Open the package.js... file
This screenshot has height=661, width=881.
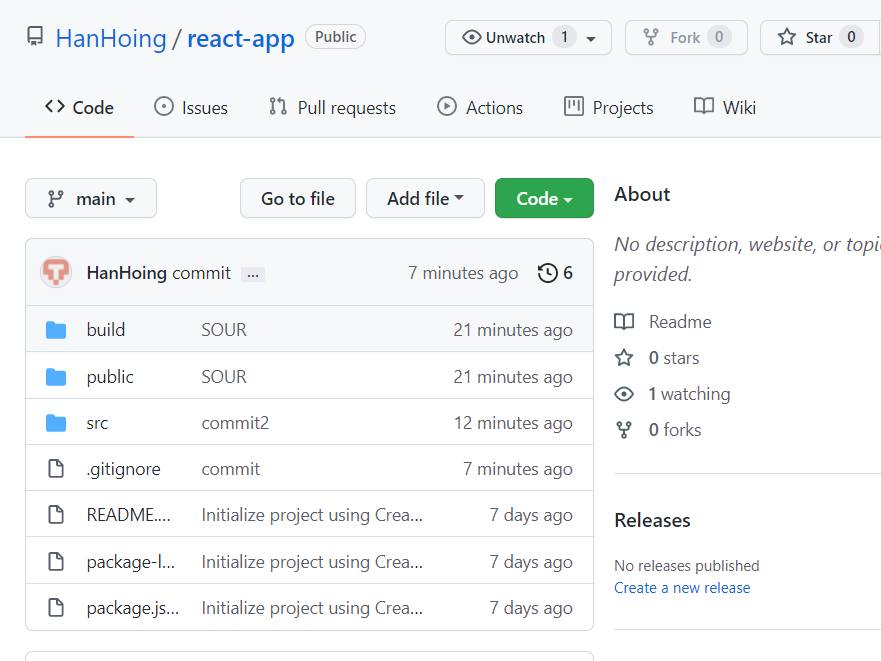point(133,608)
